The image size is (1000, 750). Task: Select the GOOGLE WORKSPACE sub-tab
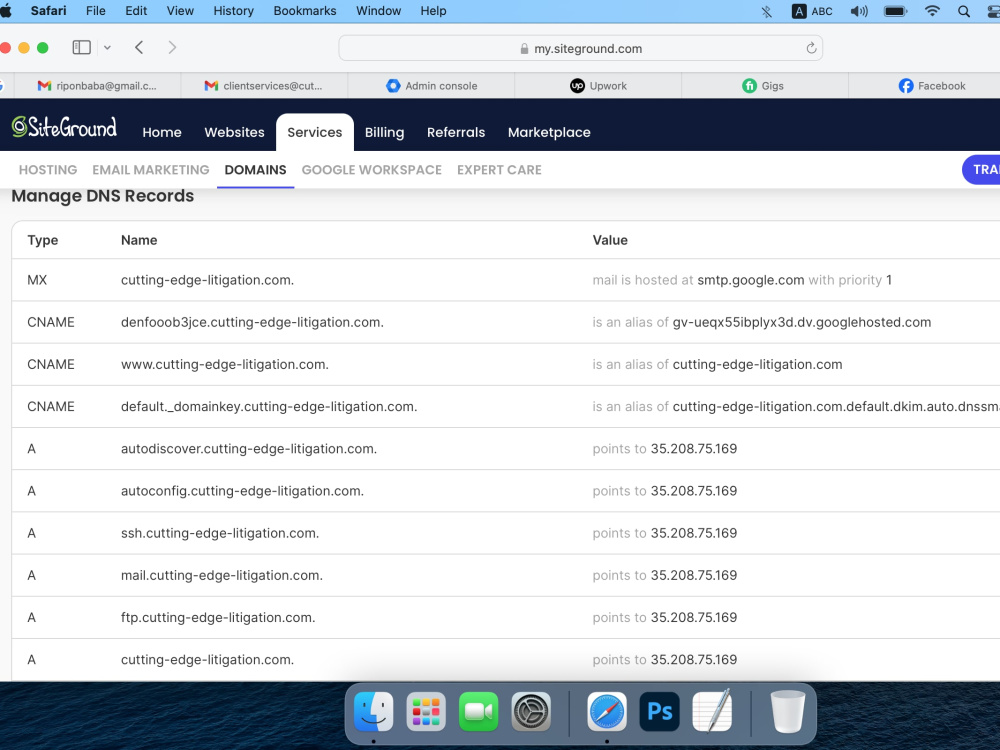pos(372,170)
